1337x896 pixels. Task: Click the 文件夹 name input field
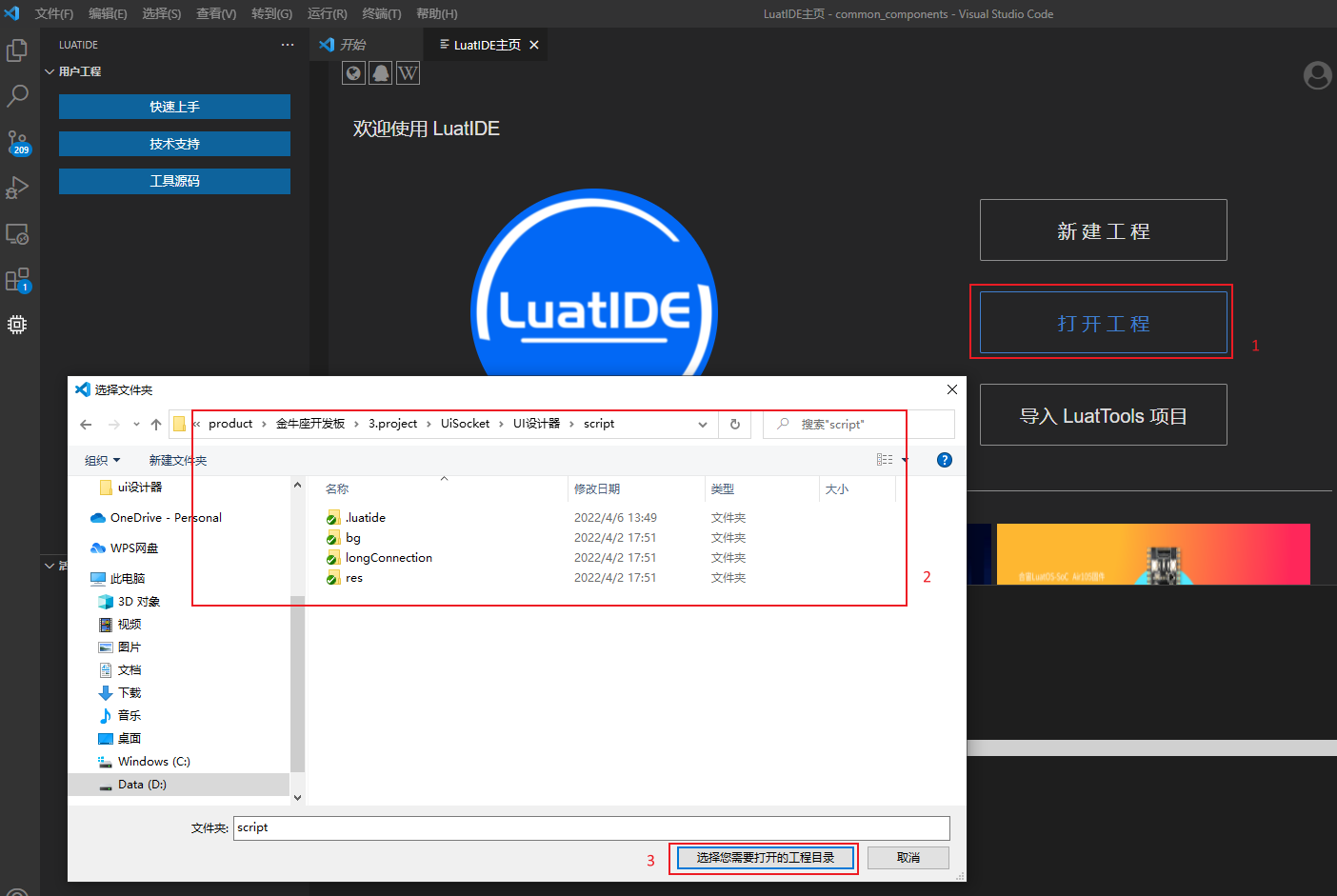pos(591,827)
